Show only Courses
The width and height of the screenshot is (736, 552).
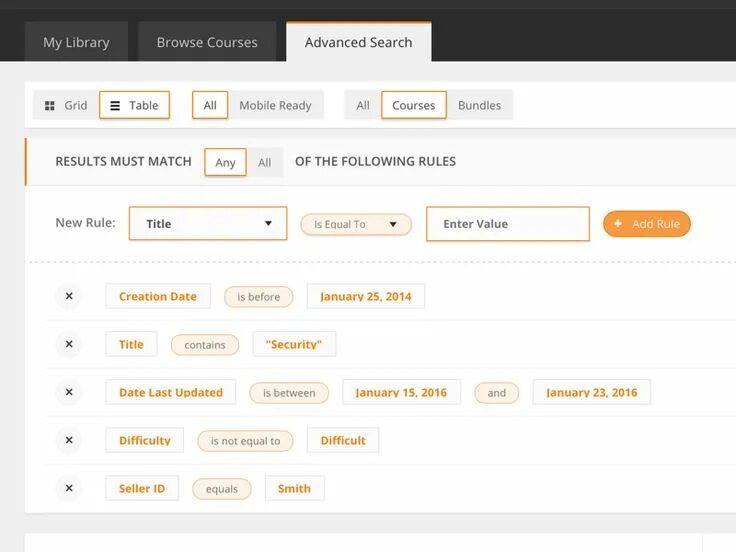tap(414, 105)
